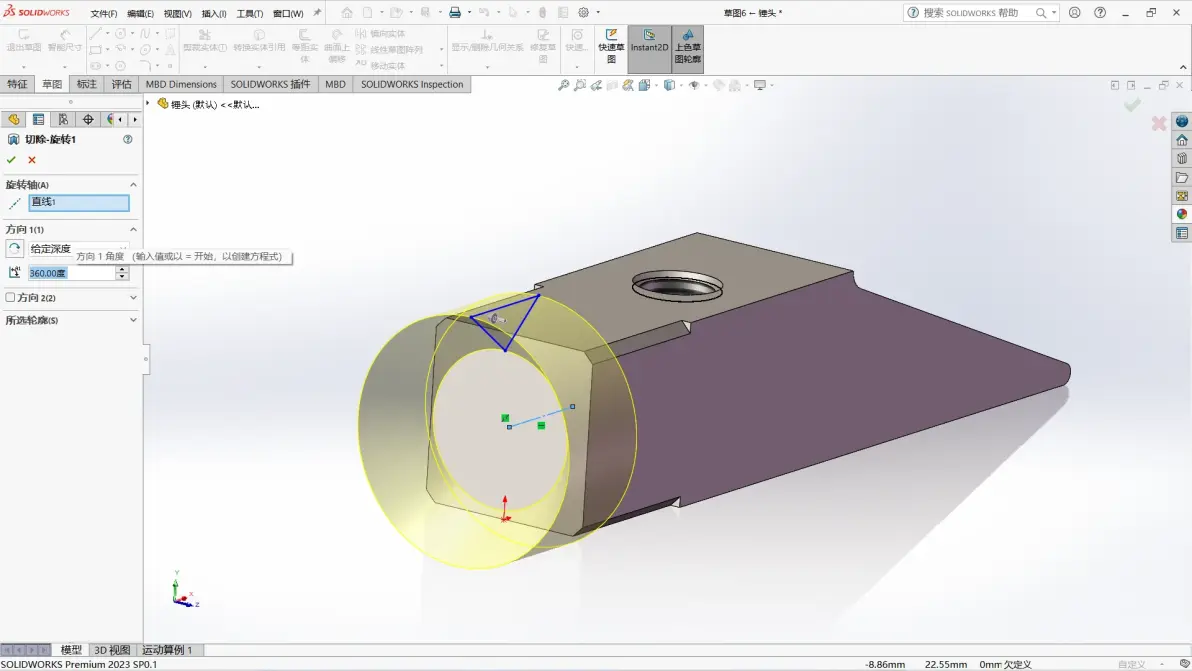Toggle the 快速草图 rapid sketch button

610,49
